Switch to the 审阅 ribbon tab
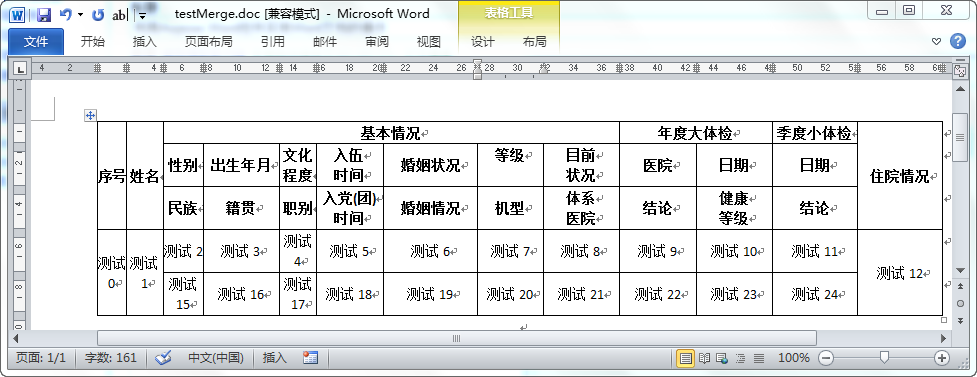Screen dimensions: 977x377 tap(376, 42)
